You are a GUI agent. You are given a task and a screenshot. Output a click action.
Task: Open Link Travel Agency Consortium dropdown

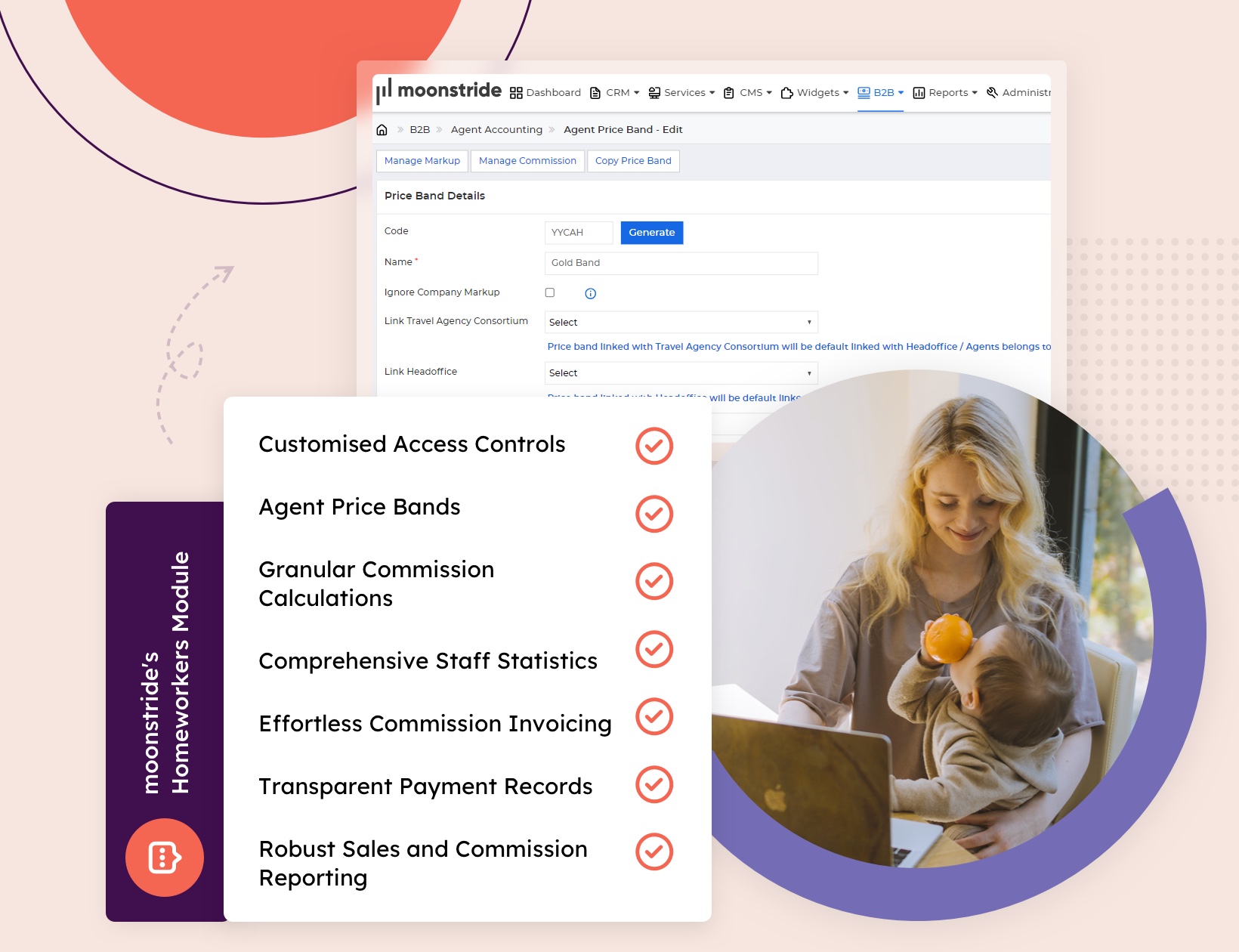(681, 322)
